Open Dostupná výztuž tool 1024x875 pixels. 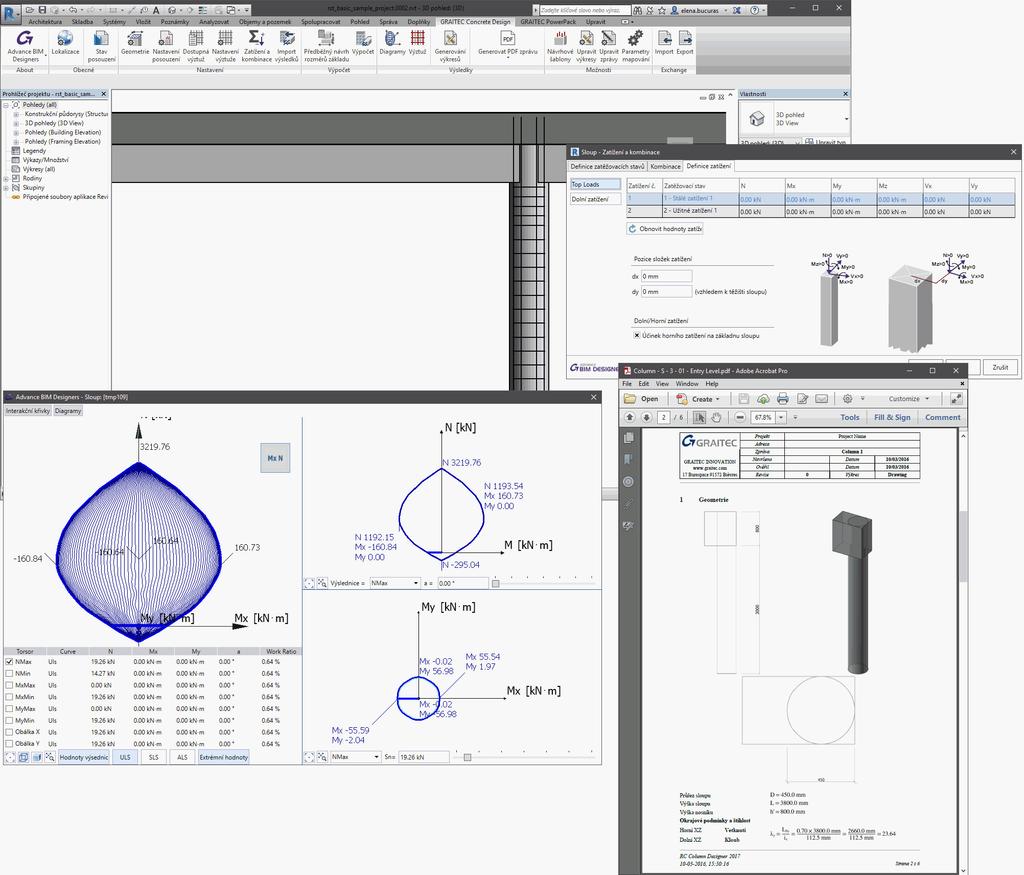(x=196, y=46)
